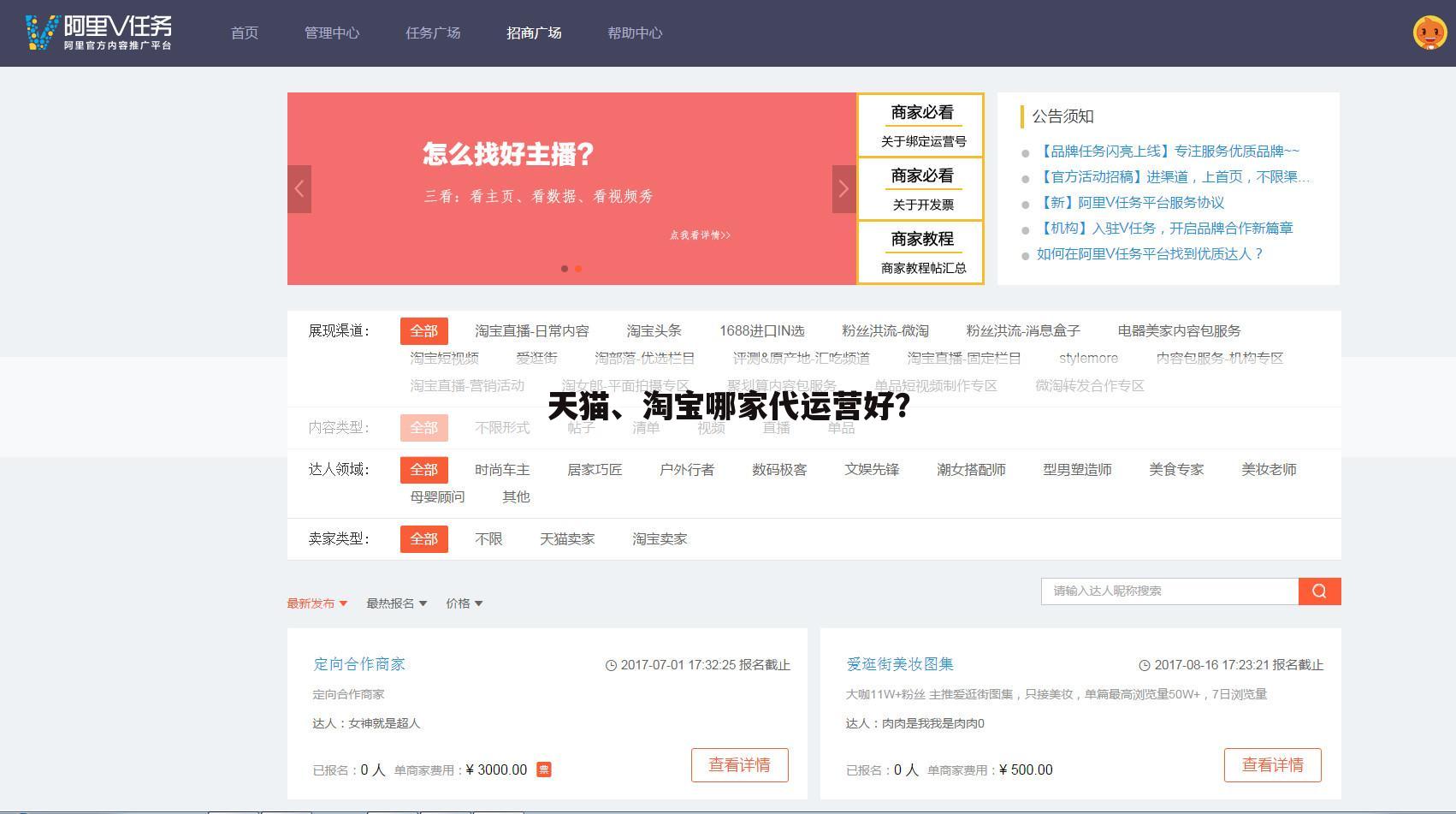The width and height of the screenshot is (1456, 814).
Task: Focus the 达人昵称 search field
Action: (x=1169, y=591)
